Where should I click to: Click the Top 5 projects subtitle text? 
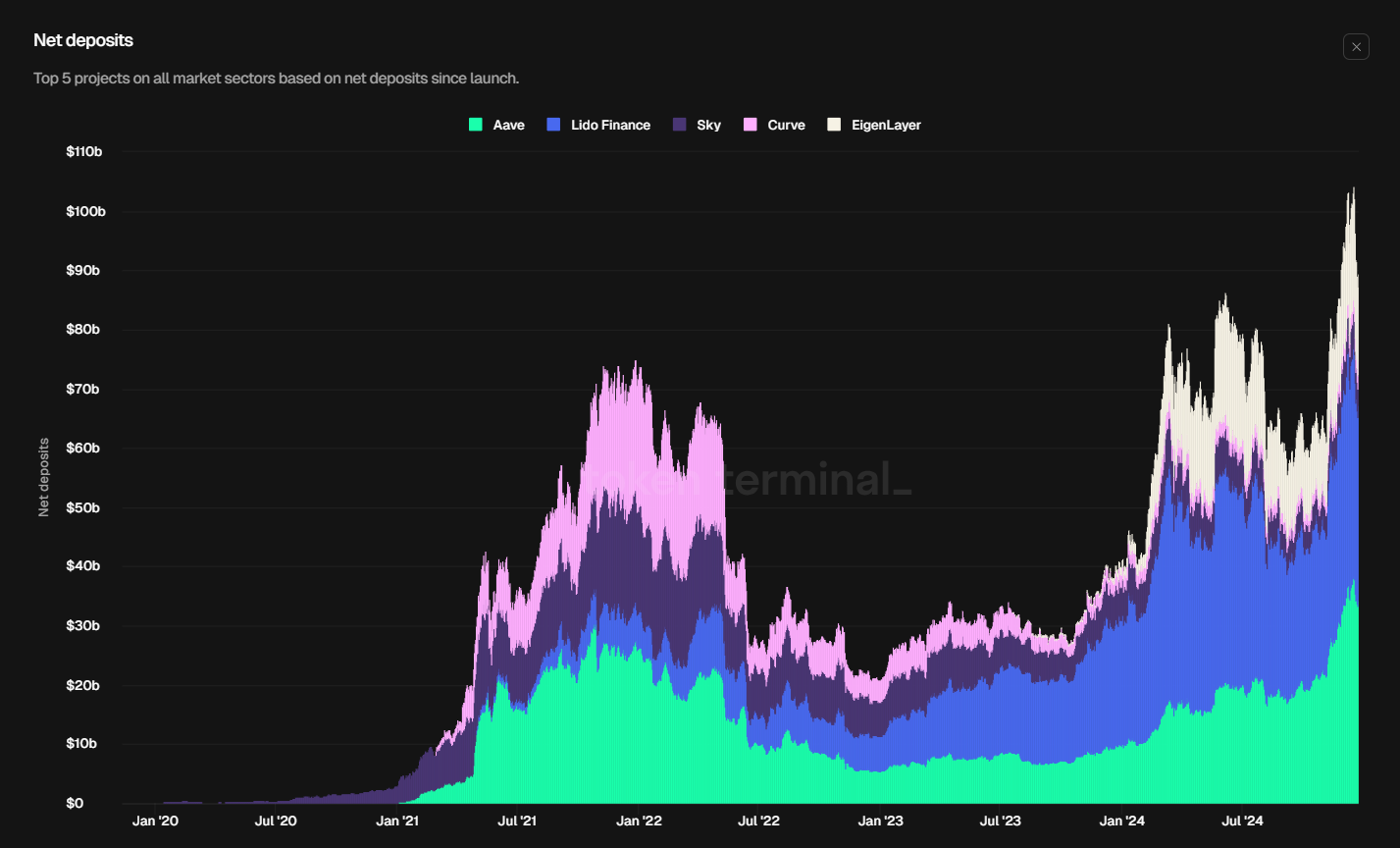[276, 78]
